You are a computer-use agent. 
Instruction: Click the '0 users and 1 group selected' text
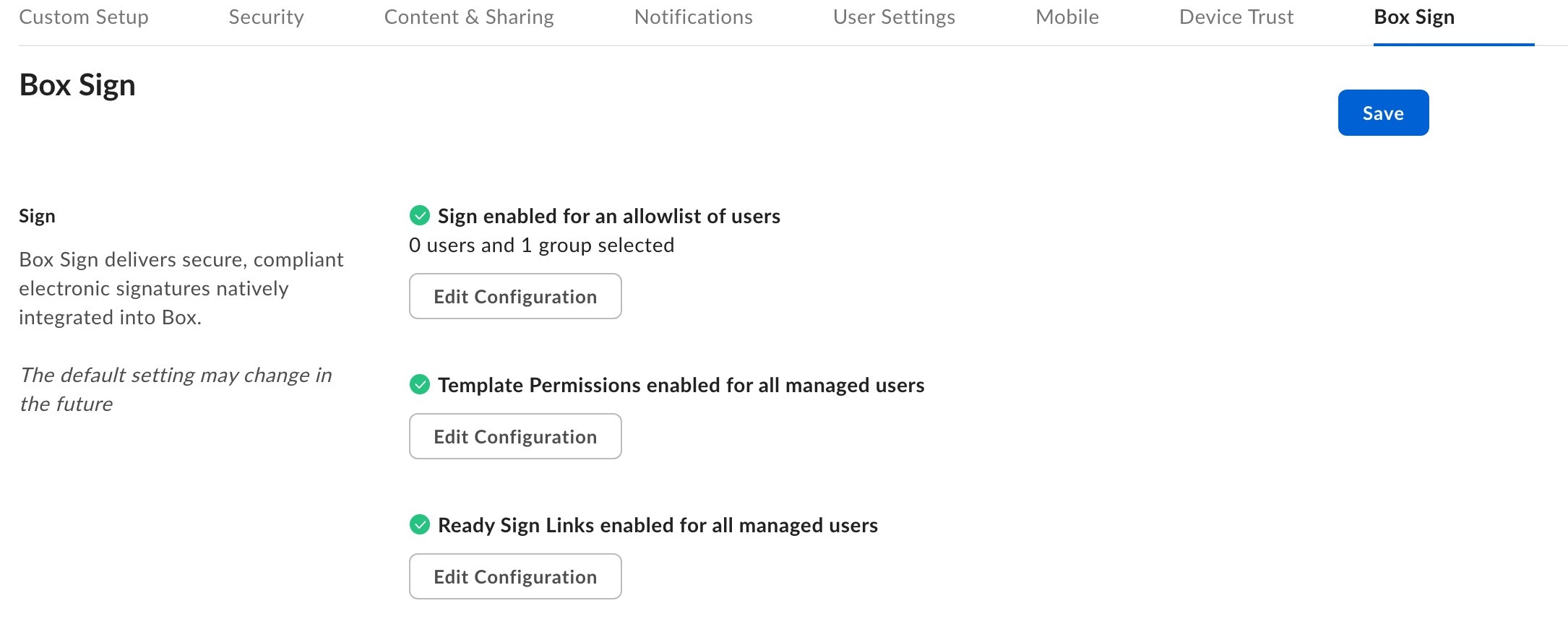(x=540, y=245)
